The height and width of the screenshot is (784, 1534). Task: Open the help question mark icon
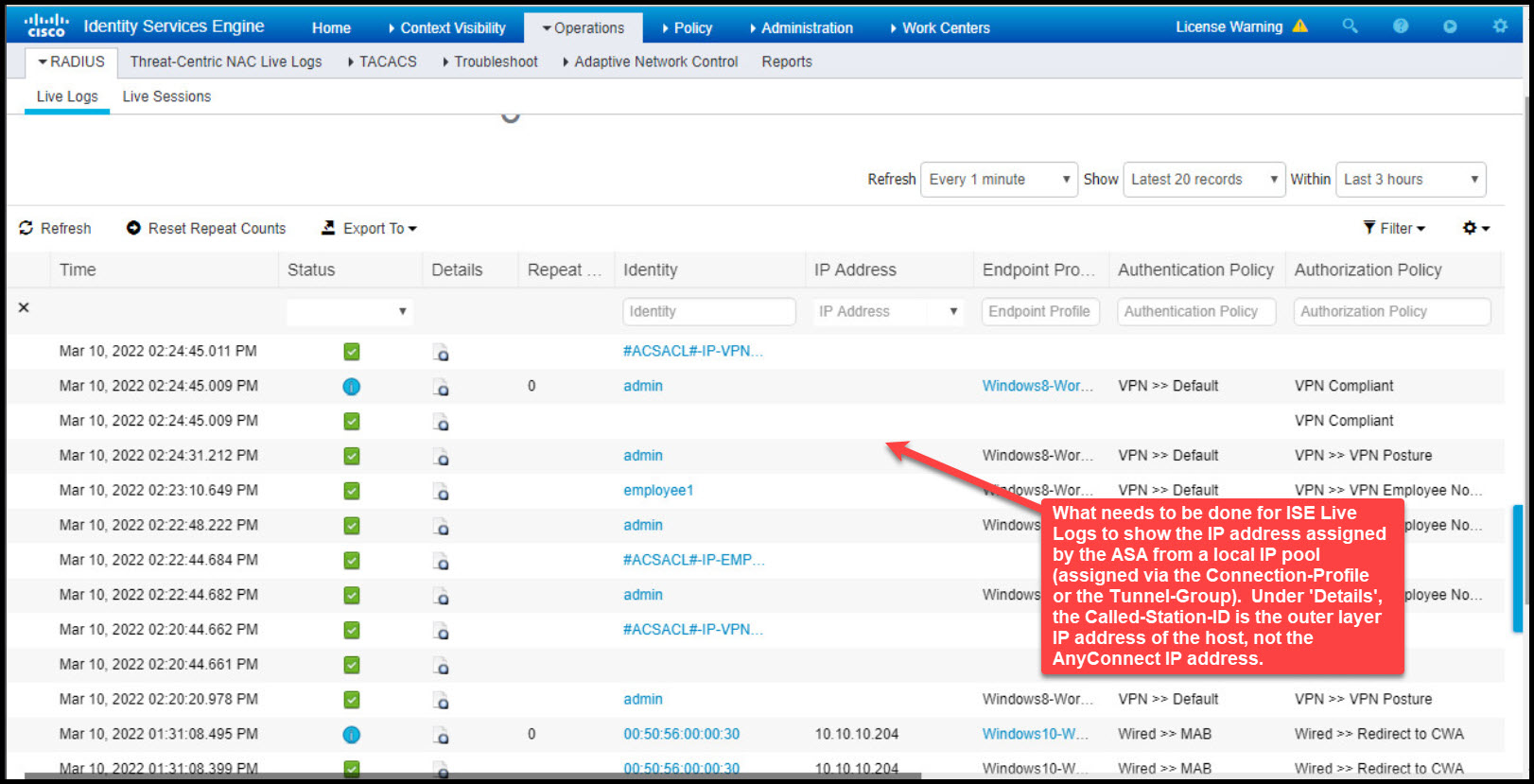click(x=1401, y=26)
